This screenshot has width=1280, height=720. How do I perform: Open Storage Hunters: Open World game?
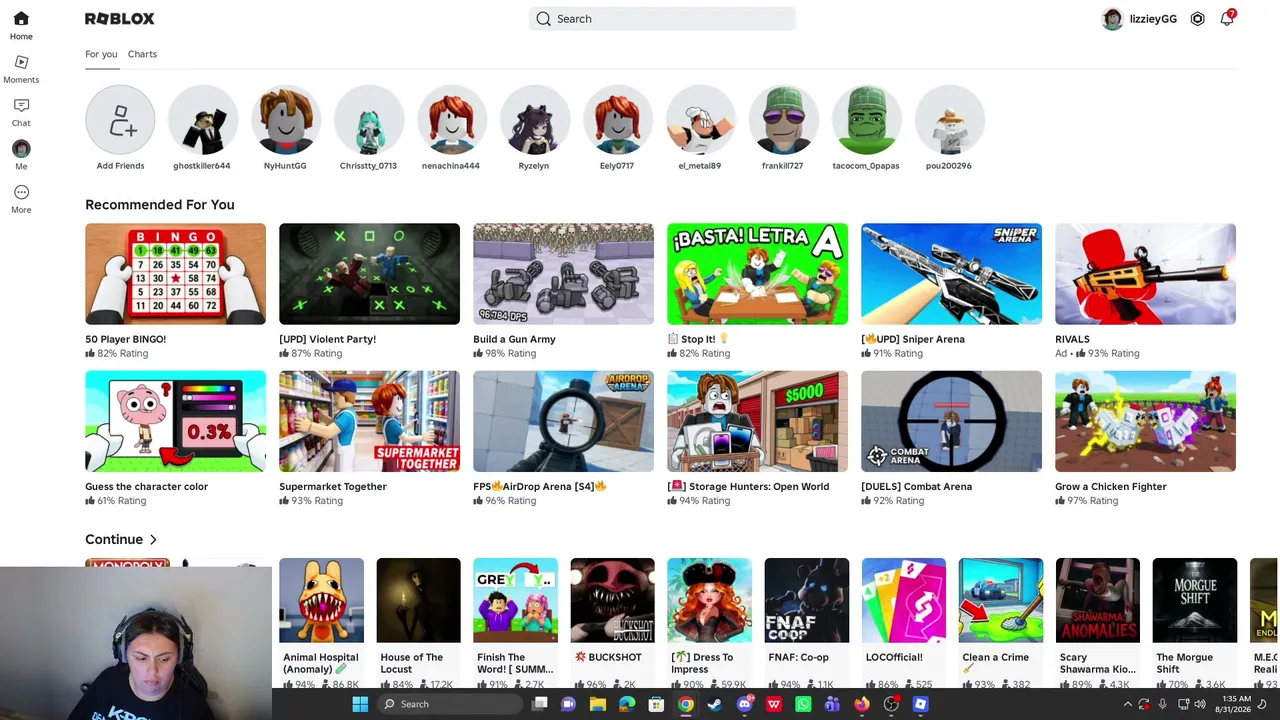pos(757,421)
